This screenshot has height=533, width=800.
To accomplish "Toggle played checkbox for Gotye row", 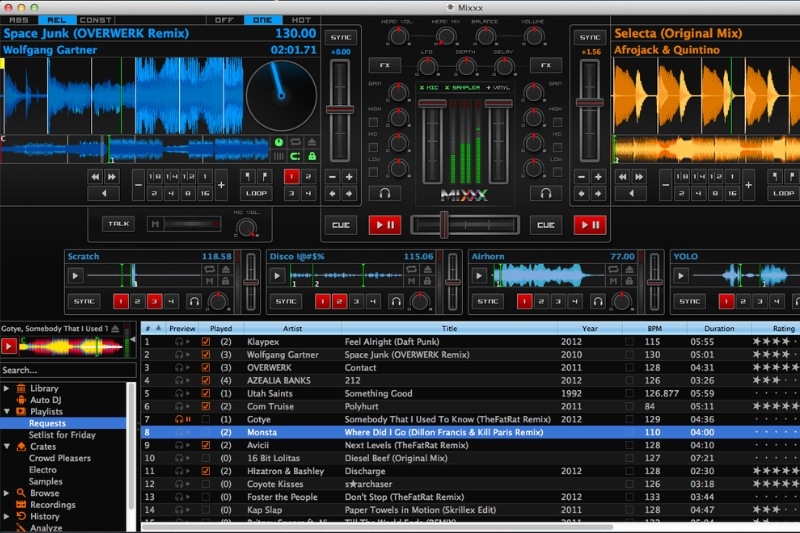I will pos(206,419).
